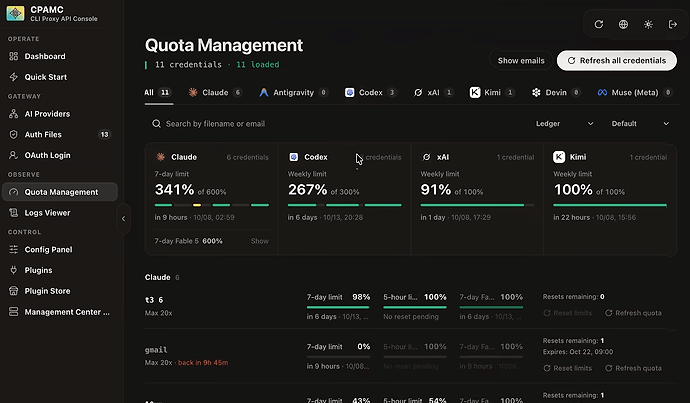Open the Ledger view dropdown
Image resolution: width=690 pixels, height=403 pixels.
tap(564, 124)
